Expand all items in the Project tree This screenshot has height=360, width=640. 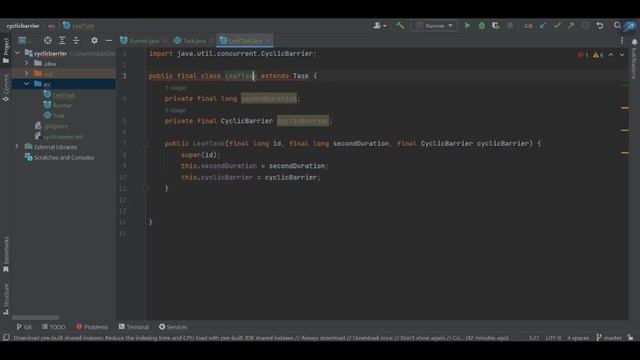pyautogui.click(x=62, y=40)
